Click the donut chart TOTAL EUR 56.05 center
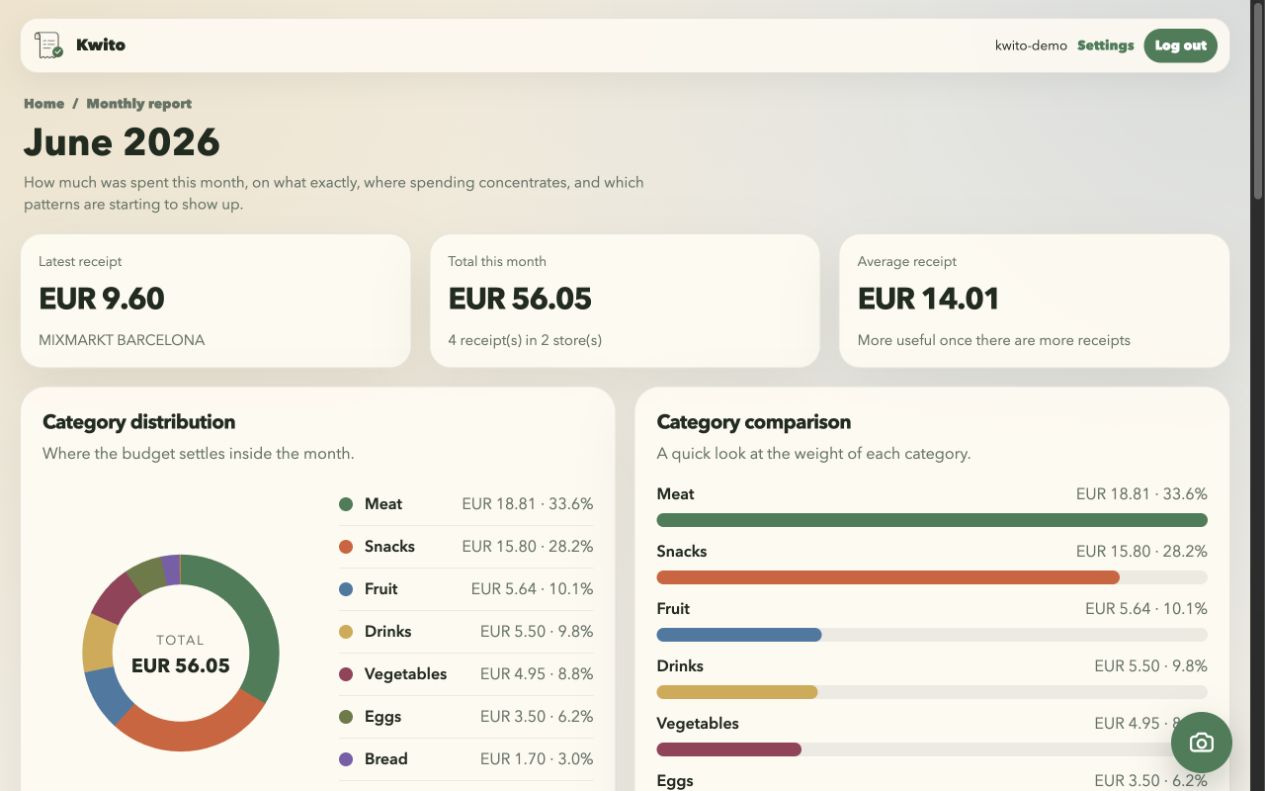 coord(180,654)
